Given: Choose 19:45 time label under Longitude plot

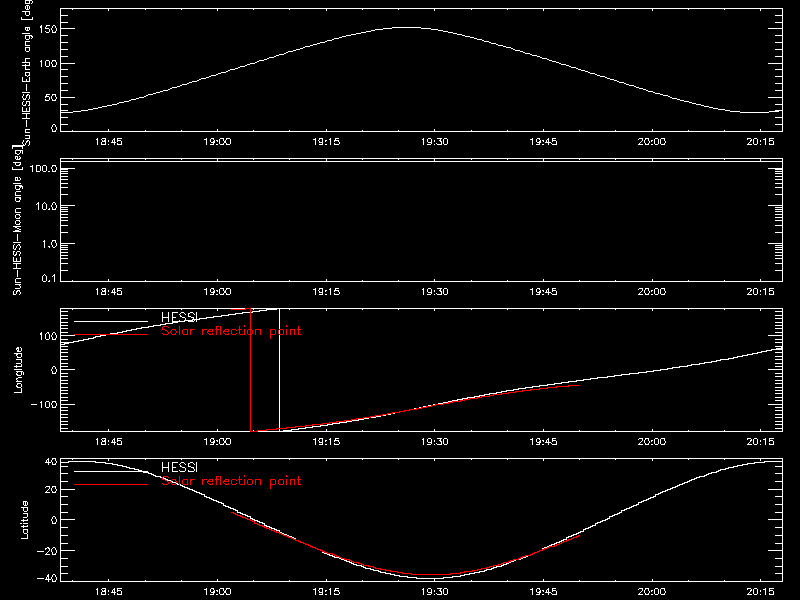Looking at the screenshot, I should [543, 442].
